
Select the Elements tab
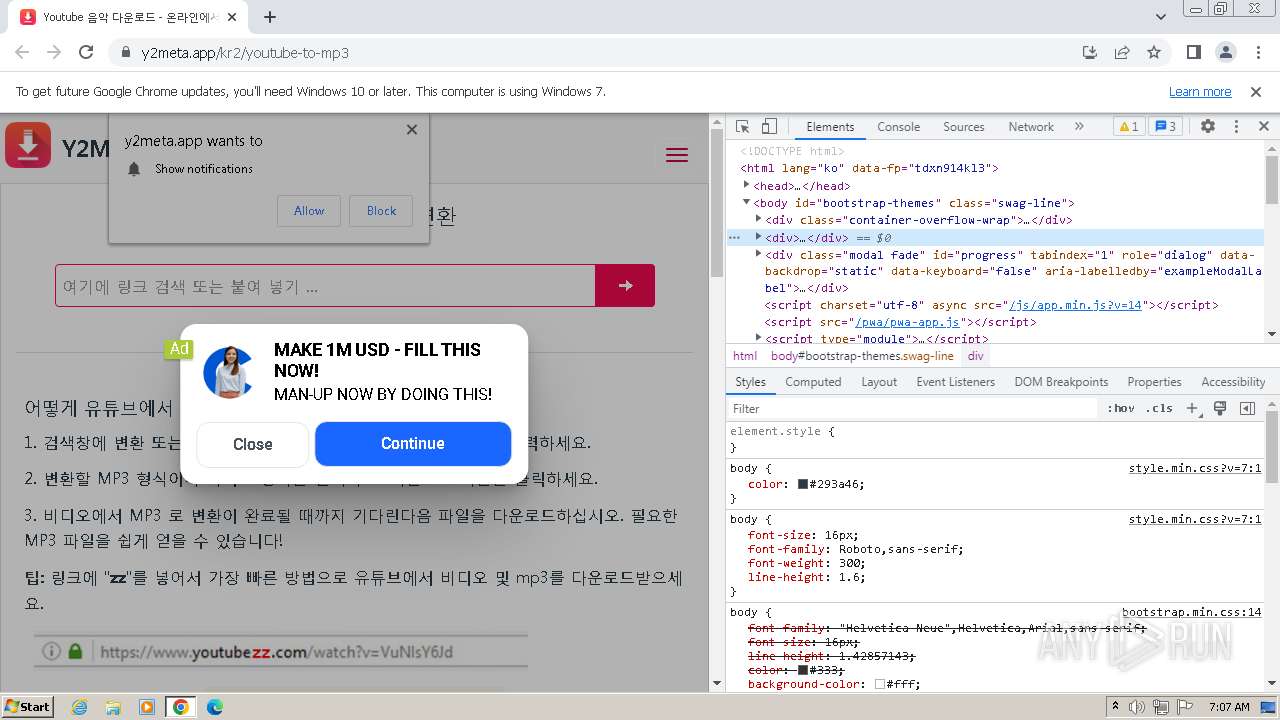pyautogui.click(x=830, y=127)
